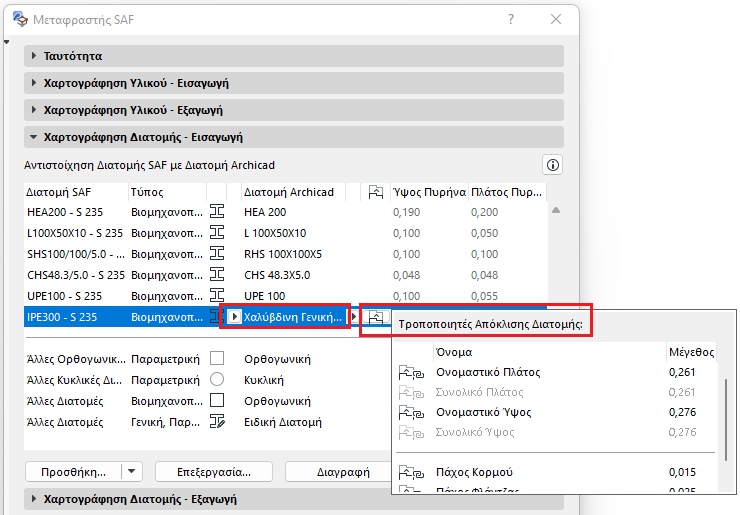Click the list scroll-up arrow
The height and width of the screenshot is (515, 740).
556,211
